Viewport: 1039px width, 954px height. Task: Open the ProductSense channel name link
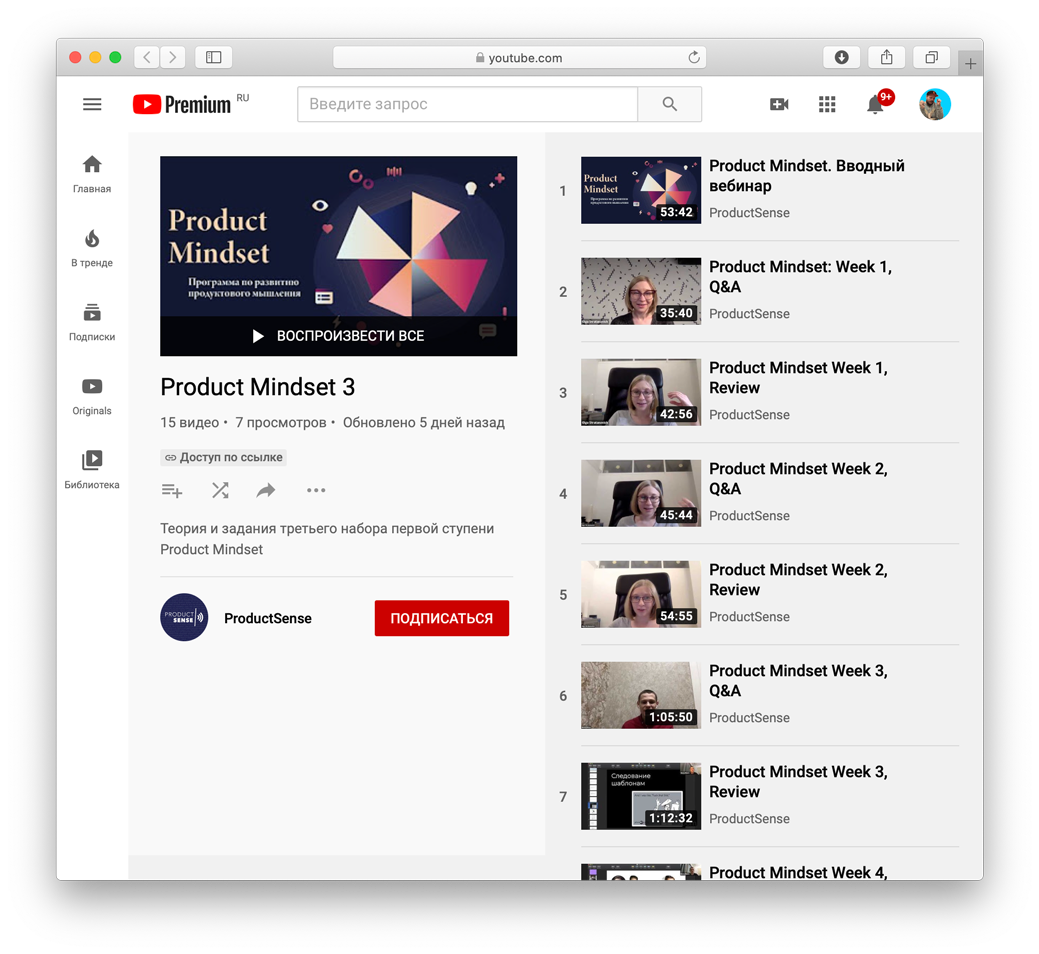[268, 618]
